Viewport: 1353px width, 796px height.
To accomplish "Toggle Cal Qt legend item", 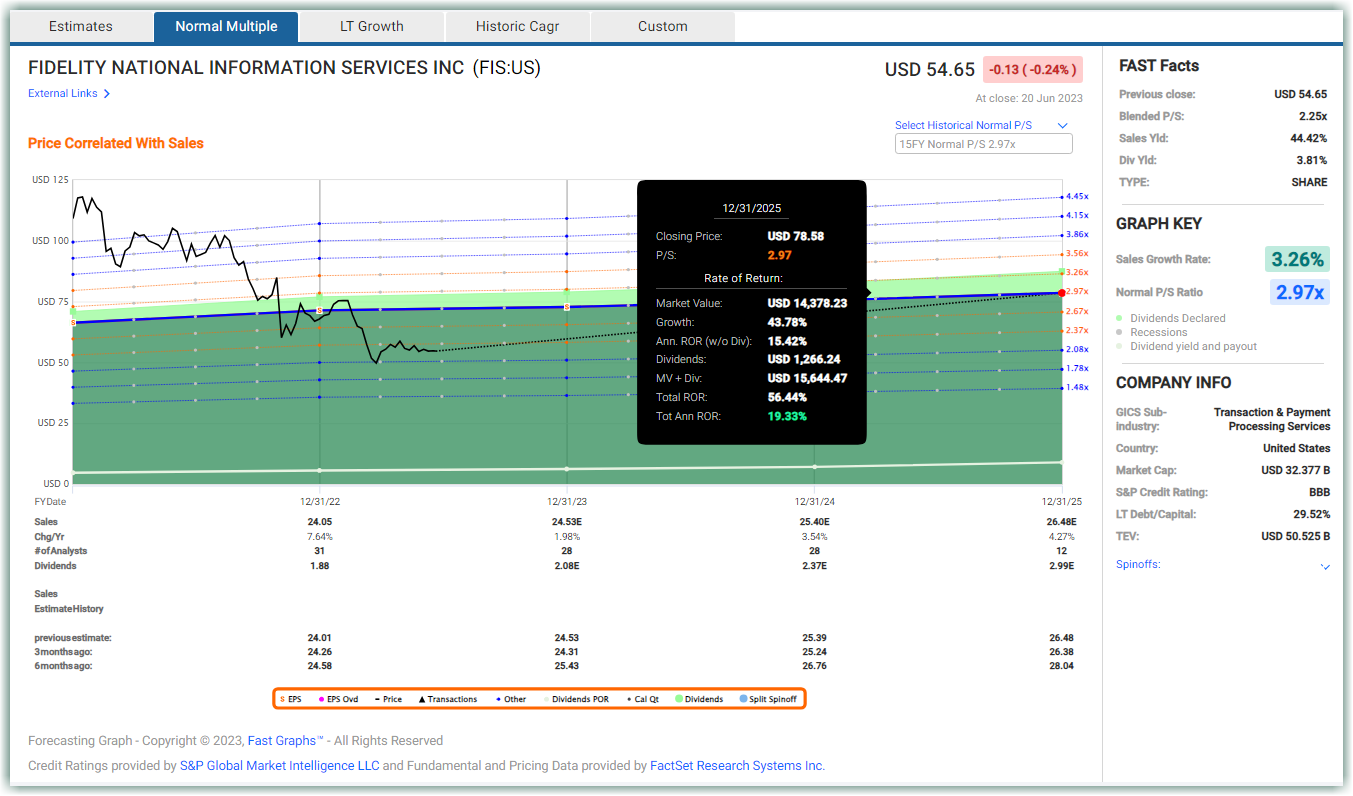I will (x=643, y=699).
